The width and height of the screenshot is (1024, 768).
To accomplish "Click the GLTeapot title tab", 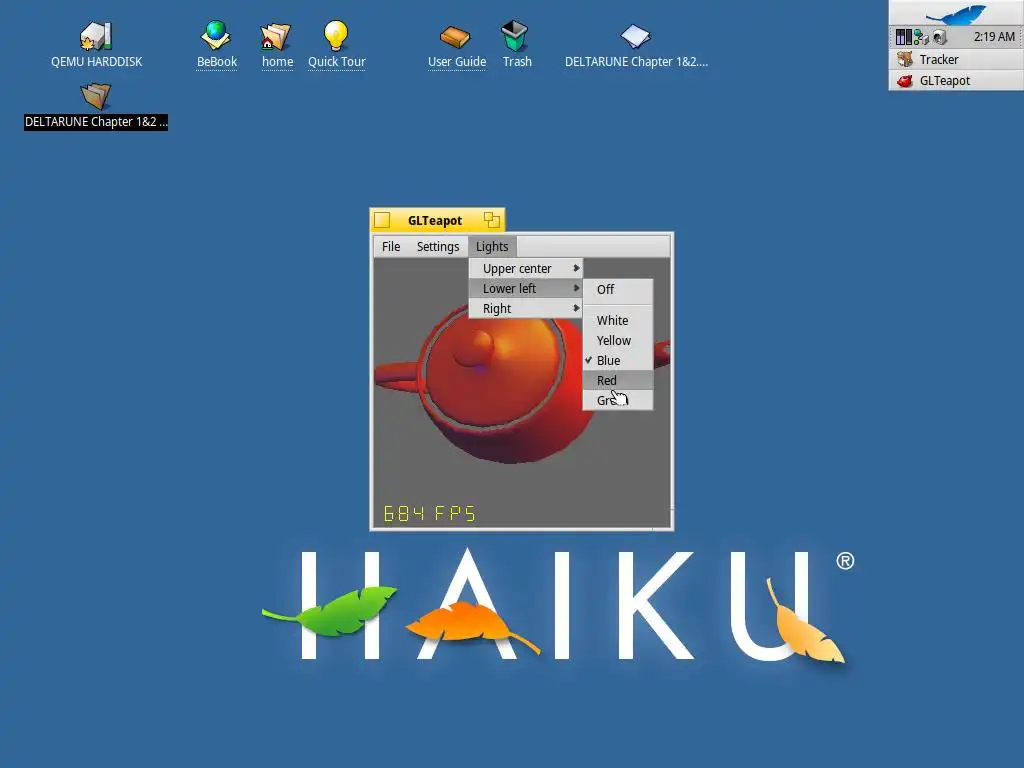I will pos(435,221).
